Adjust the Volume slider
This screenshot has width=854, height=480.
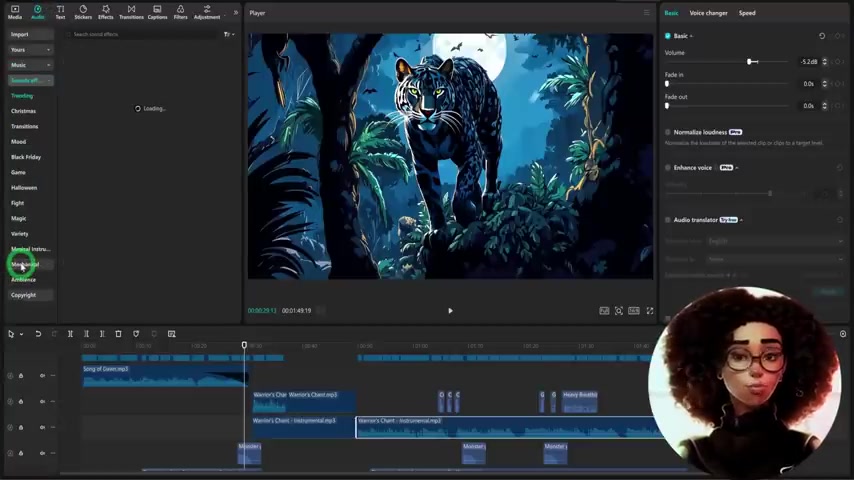click(727, 62)
